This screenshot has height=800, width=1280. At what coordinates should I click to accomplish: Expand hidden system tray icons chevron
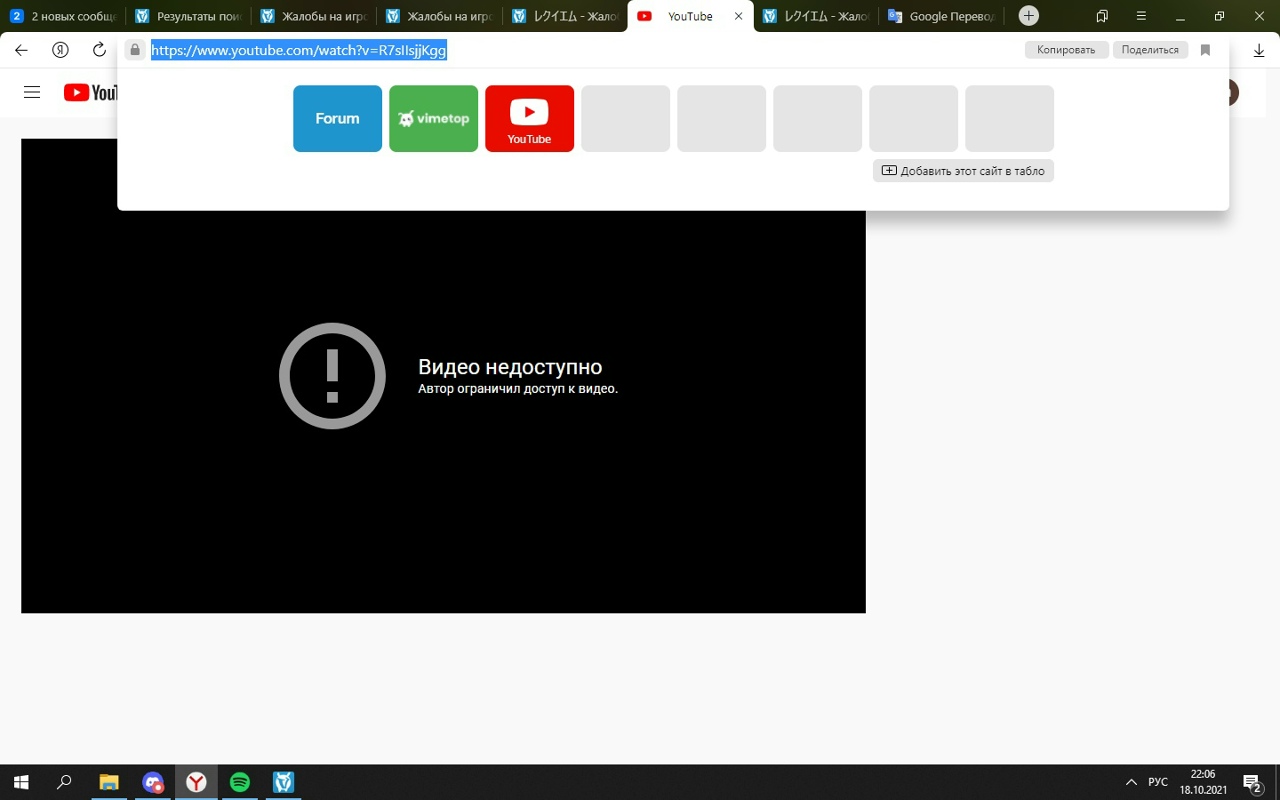point(1131,782)
